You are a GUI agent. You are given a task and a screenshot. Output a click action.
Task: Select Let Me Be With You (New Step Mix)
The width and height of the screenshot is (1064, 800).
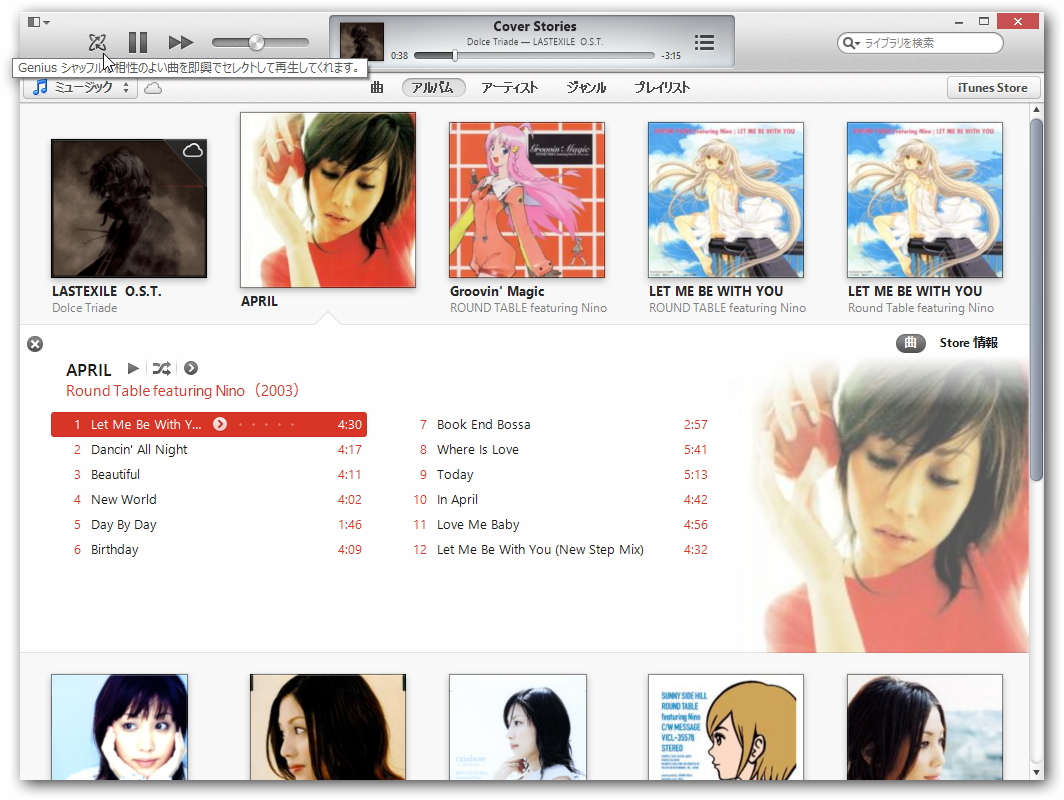[x=554, y=550]
